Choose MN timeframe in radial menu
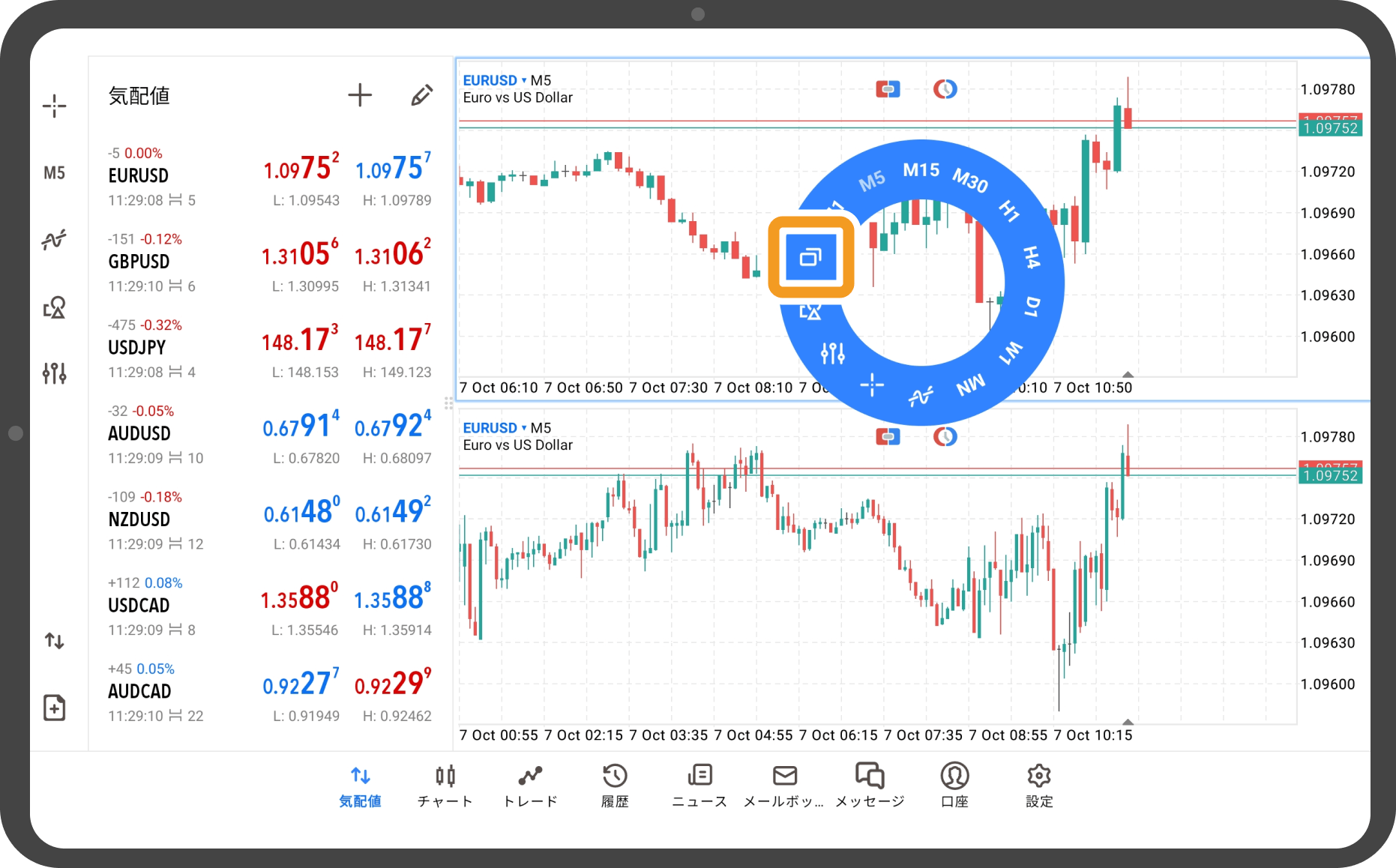Image resolution: width=1396 pixels, height=868 pixels. coord(971,386)
